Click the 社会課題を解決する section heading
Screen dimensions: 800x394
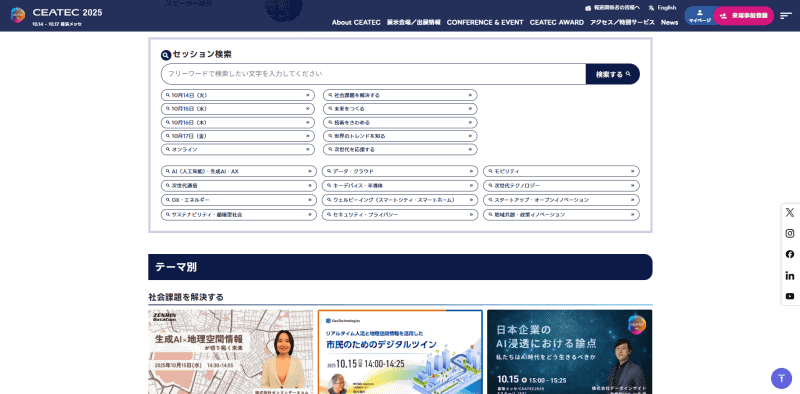[186, 297]
